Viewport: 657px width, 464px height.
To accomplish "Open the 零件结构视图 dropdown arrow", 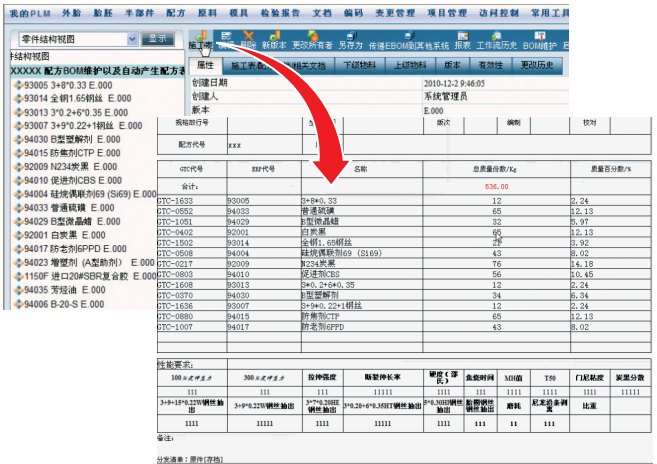I will (132, 39).
